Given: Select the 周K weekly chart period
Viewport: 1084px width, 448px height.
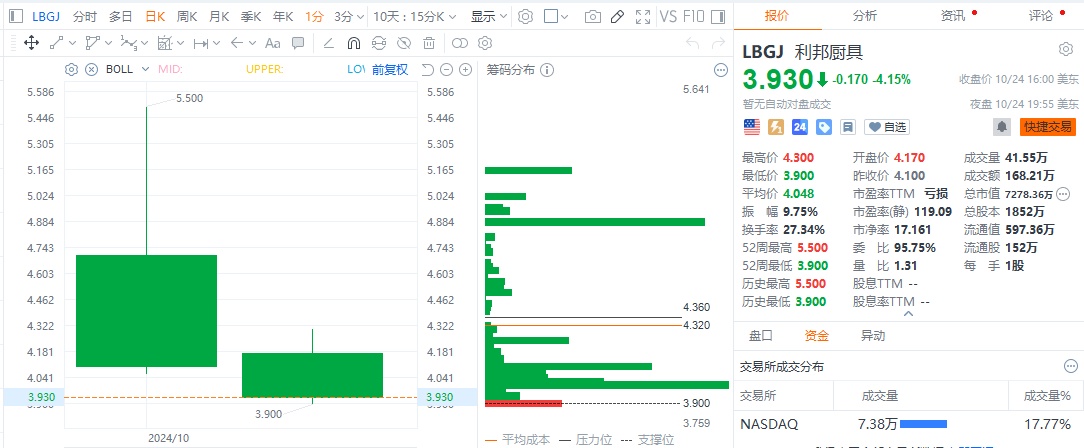Looking at the screenshot, I should (186, 17).
